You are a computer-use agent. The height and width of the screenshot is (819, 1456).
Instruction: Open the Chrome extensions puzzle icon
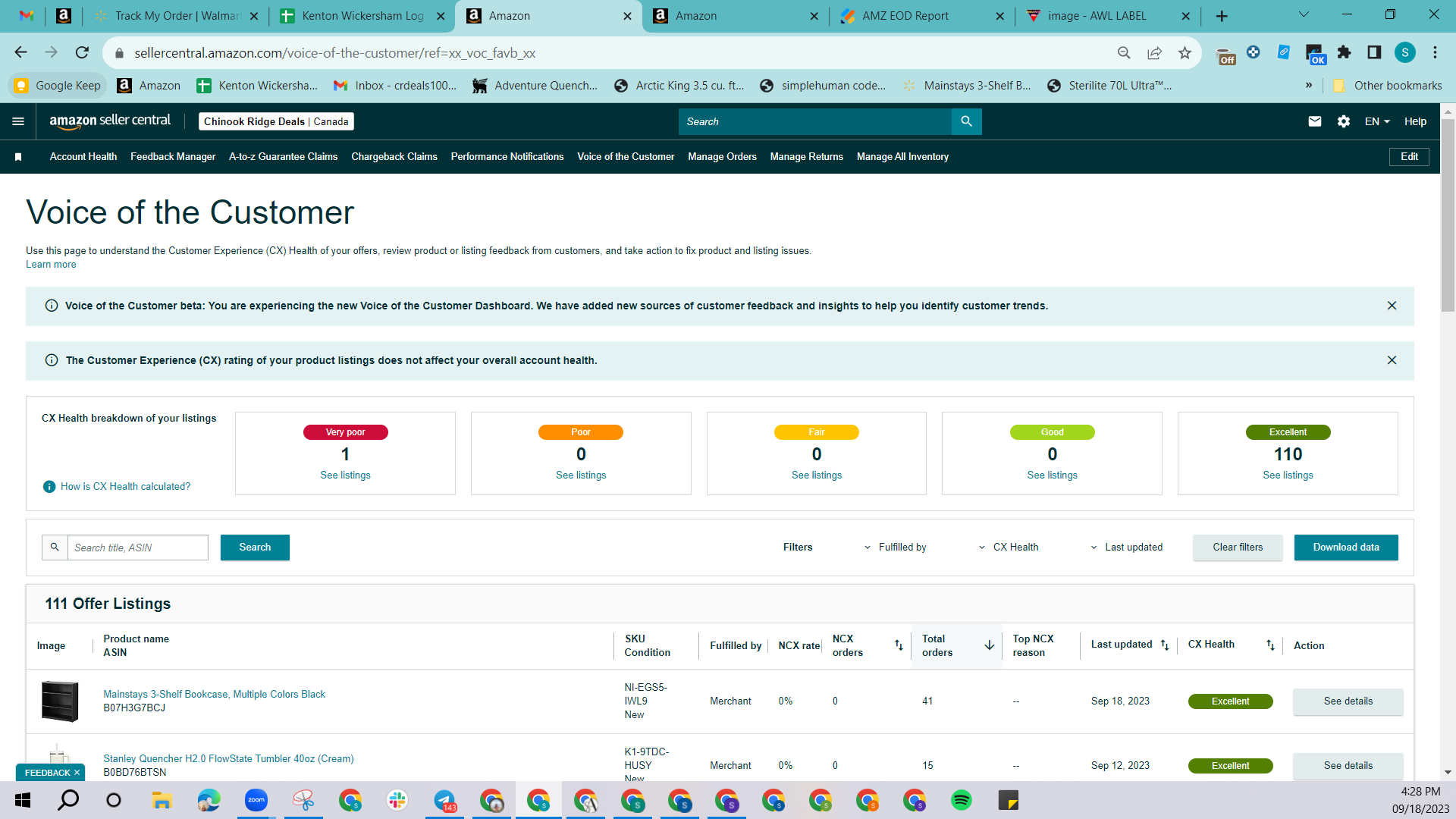pos(1345,52)
